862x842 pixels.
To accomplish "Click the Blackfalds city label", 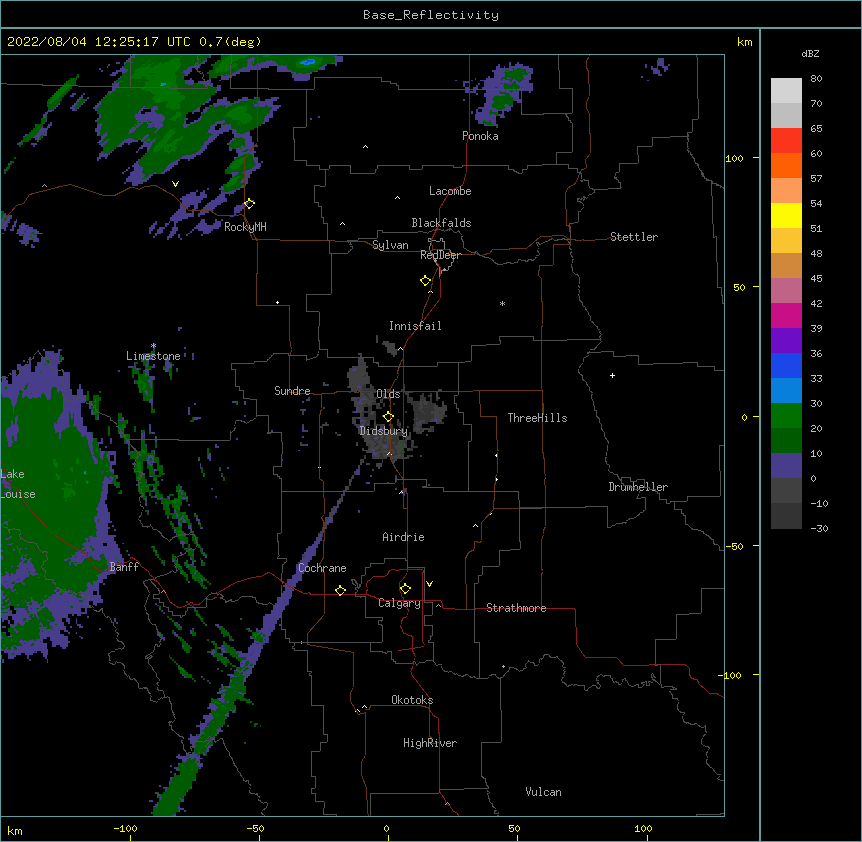I will [x=441, y=223].
